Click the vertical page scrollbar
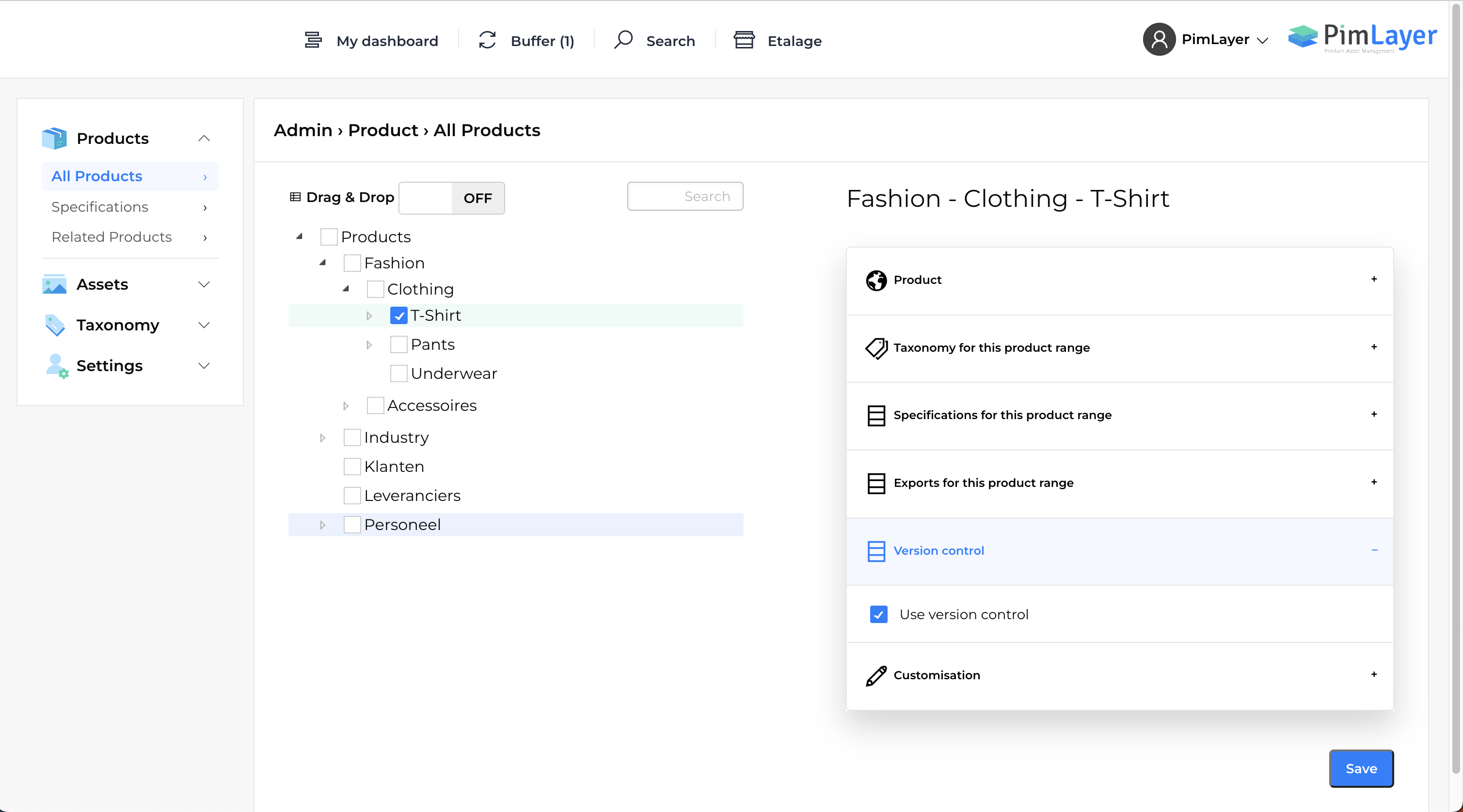 [1456, 397]
